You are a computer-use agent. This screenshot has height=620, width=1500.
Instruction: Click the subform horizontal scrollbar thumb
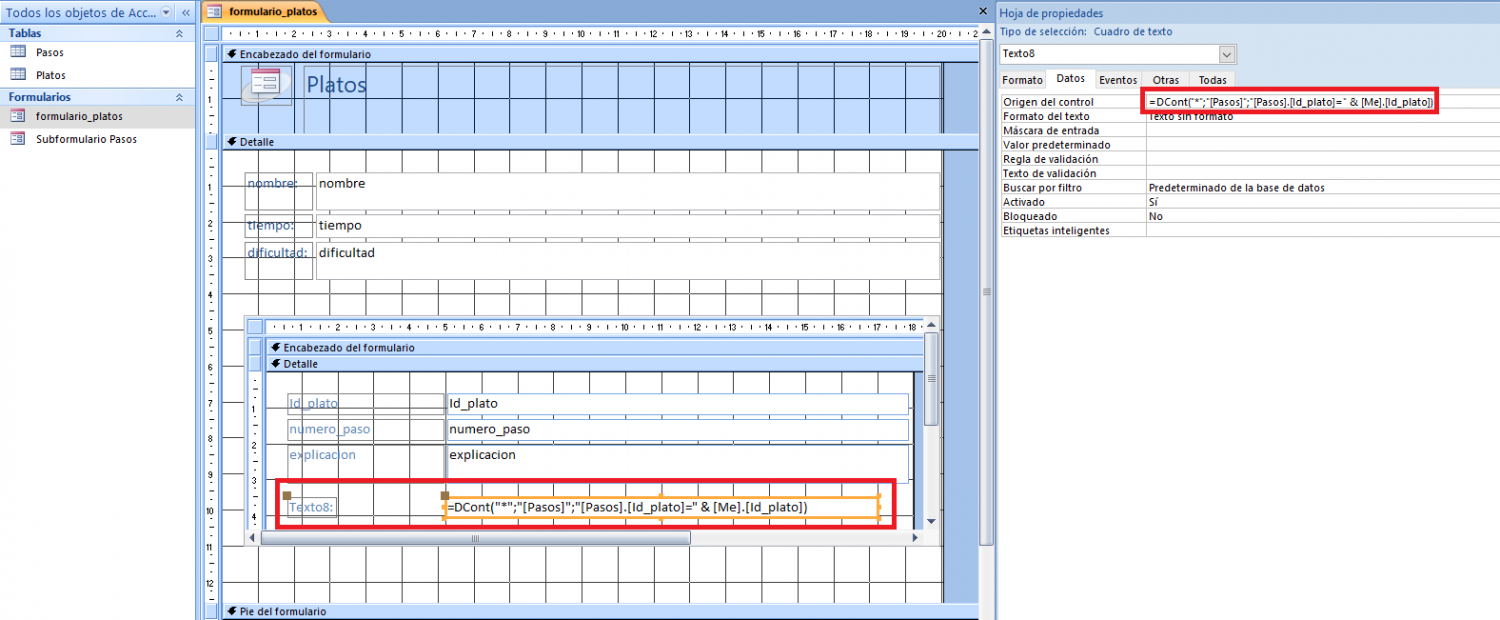click(x=475, y=538)
